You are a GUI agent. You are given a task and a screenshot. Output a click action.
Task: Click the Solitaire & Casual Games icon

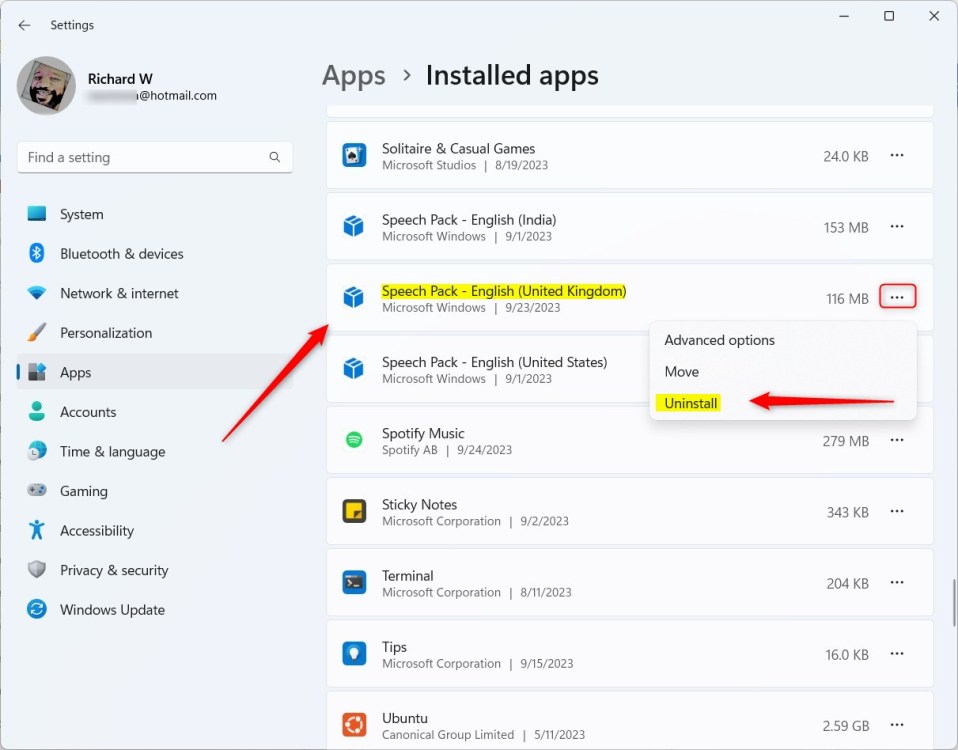(354, 155)
